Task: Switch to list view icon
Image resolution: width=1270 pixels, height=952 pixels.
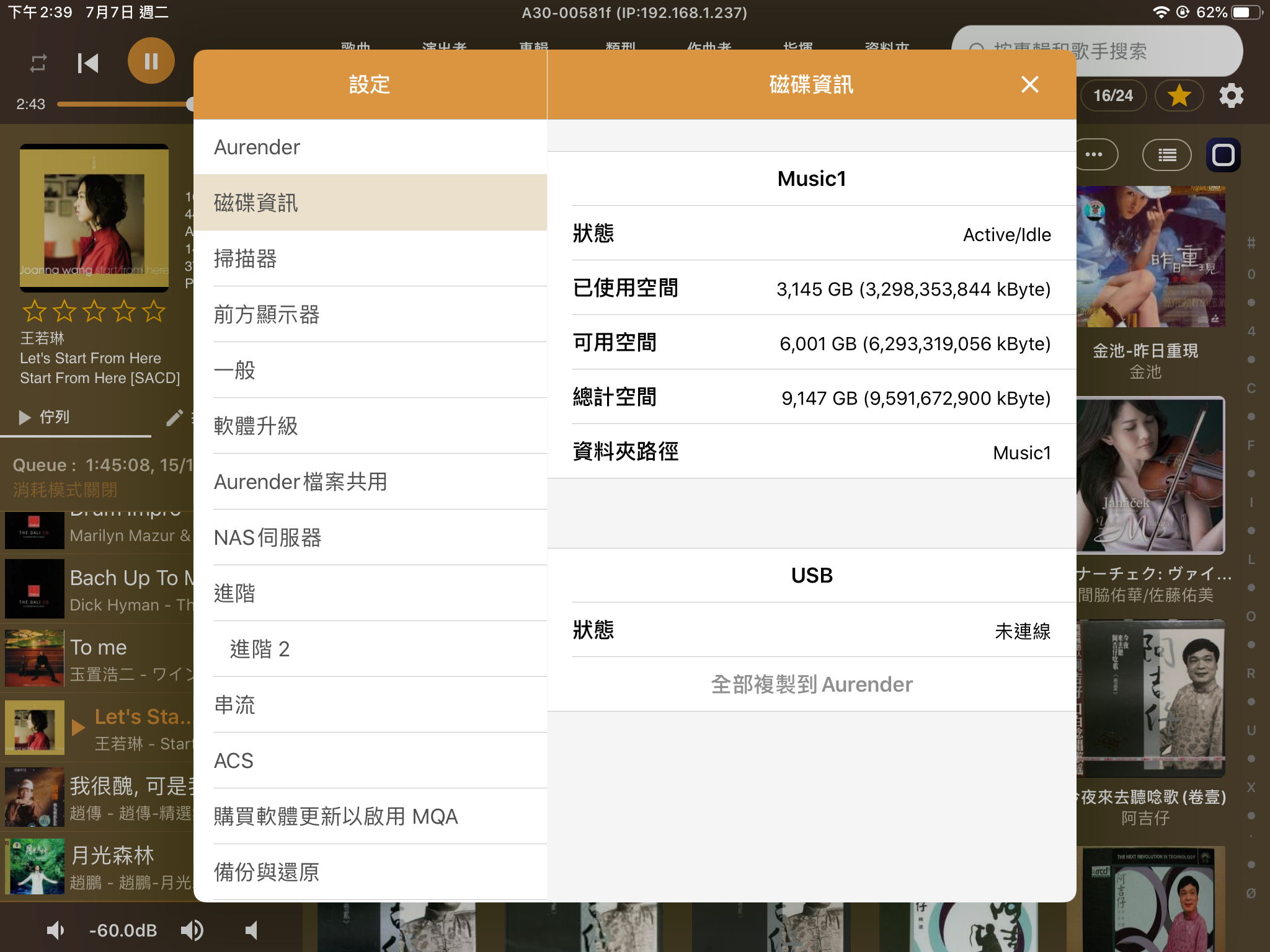Action: coord(1166,155)
